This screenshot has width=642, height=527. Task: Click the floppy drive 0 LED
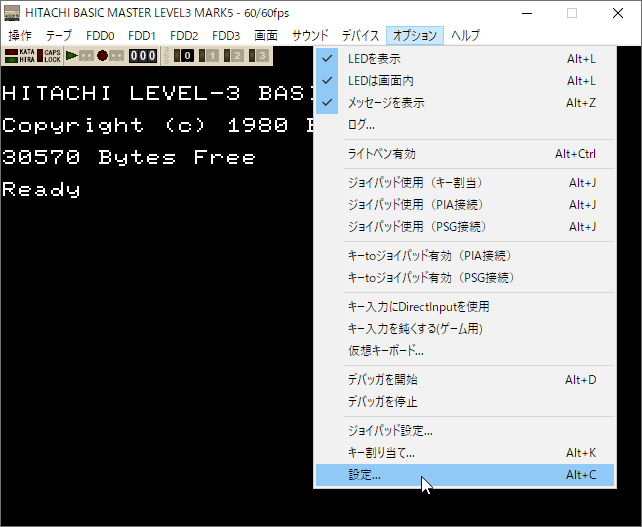coord(185,56)
